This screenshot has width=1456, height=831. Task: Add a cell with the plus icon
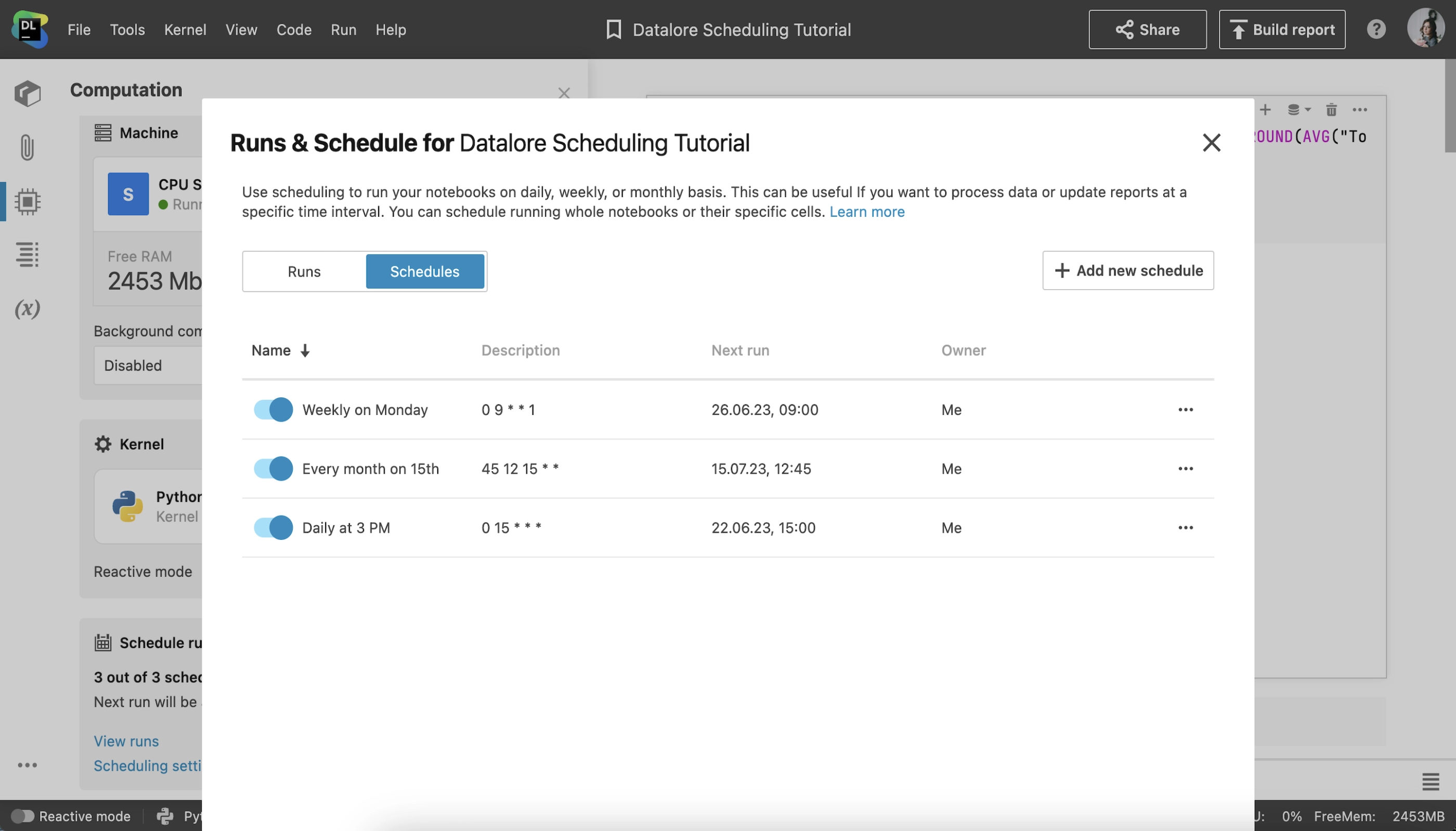tap(1265, 110)
